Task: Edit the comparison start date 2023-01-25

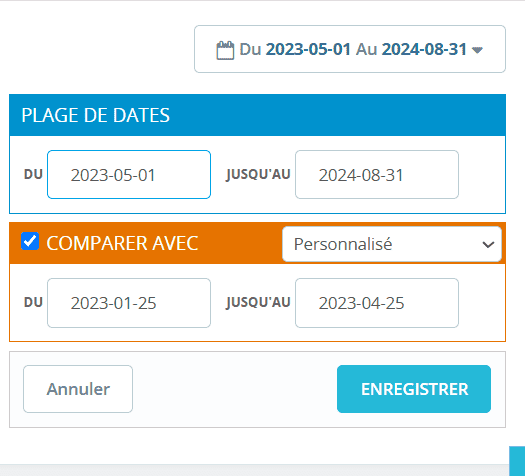Action: coord(129,303)
